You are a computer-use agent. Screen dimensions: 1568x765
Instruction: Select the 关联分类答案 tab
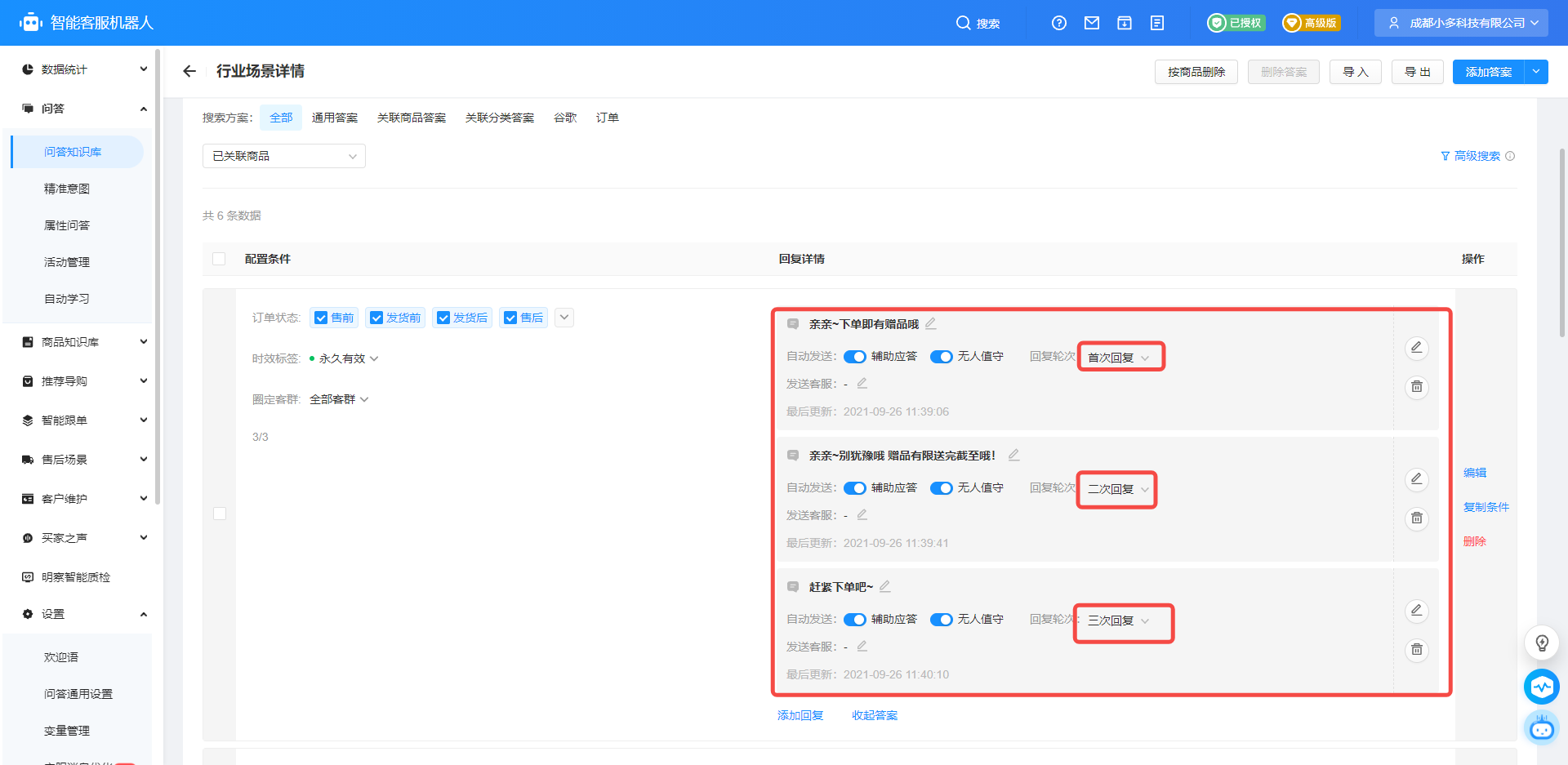pyautogui.click(x=500, y=118)
